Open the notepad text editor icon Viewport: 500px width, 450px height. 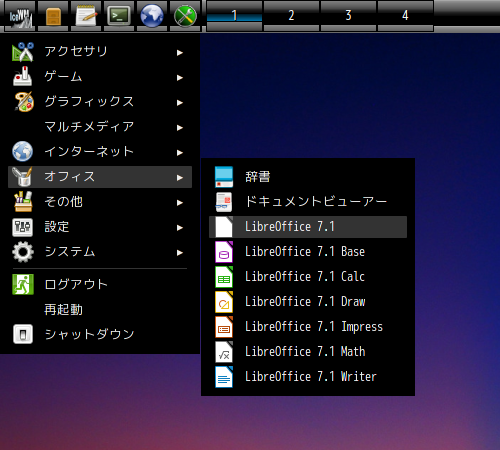(x=86, y=16)
